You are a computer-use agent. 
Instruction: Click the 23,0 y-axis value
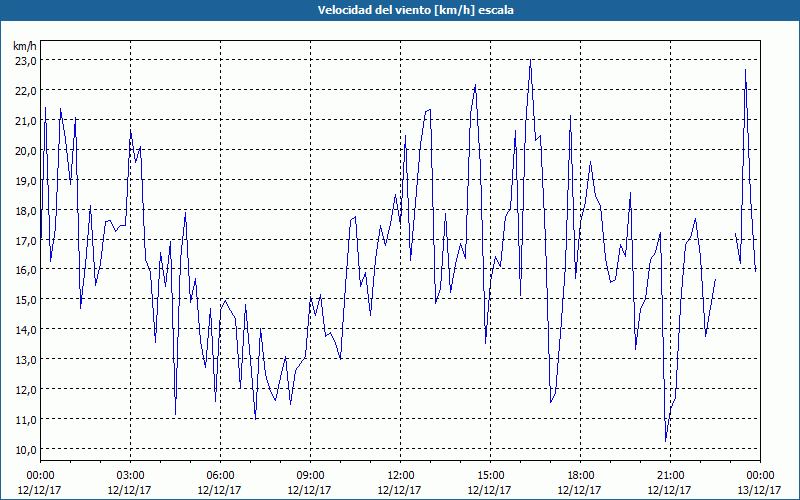point(25,61)
